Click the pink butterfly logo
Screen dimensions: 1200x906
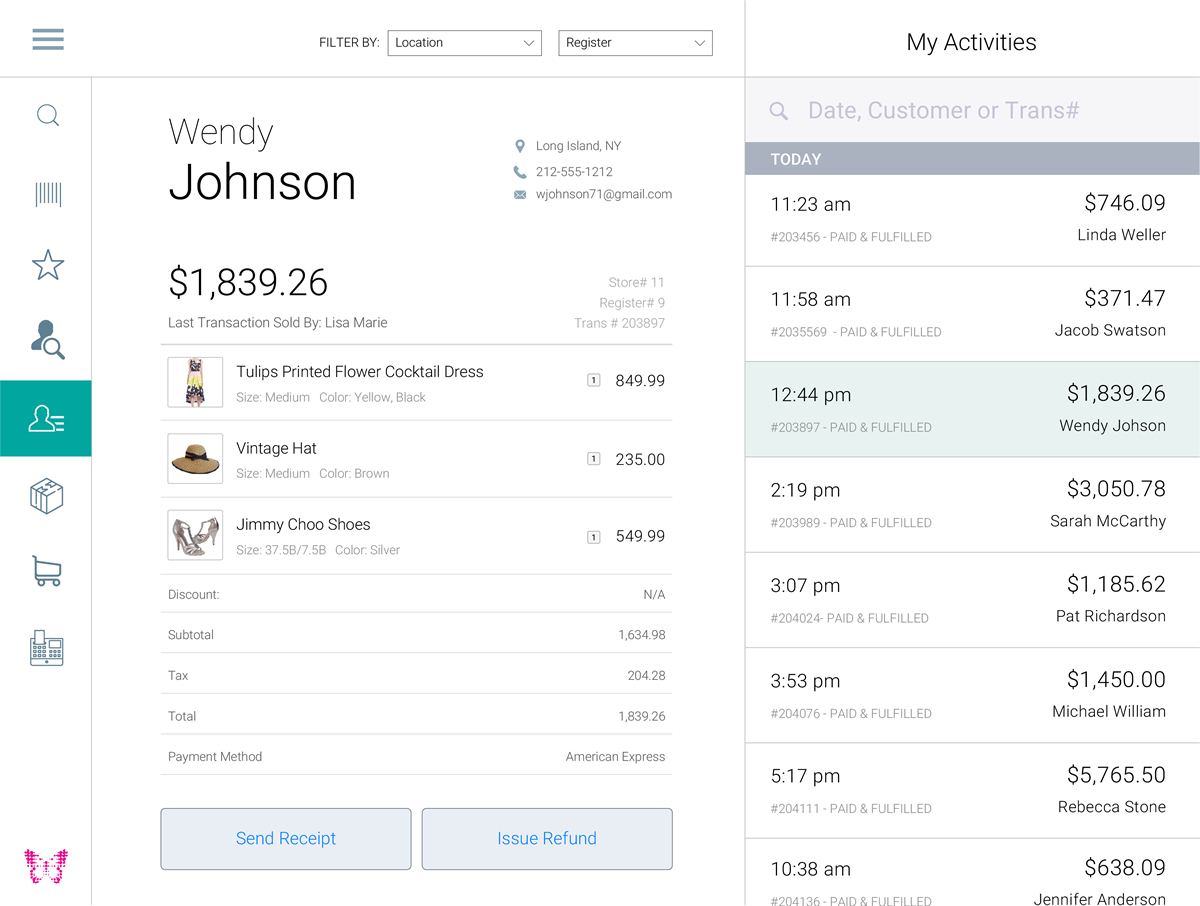tap(46, 866)
